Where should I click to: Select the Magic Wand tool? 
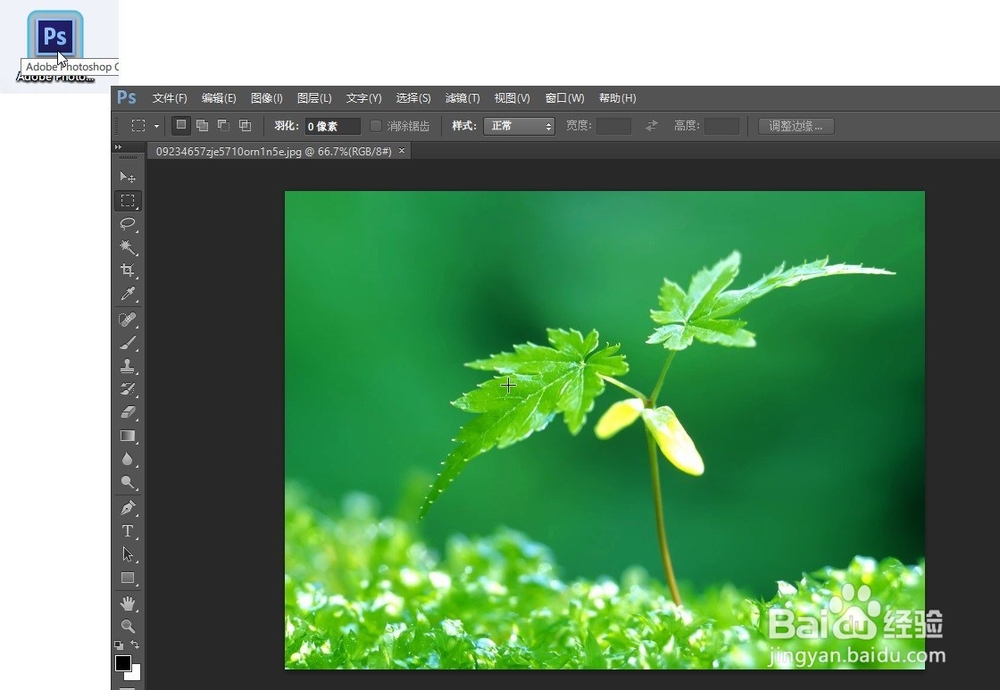click(128, 247)
